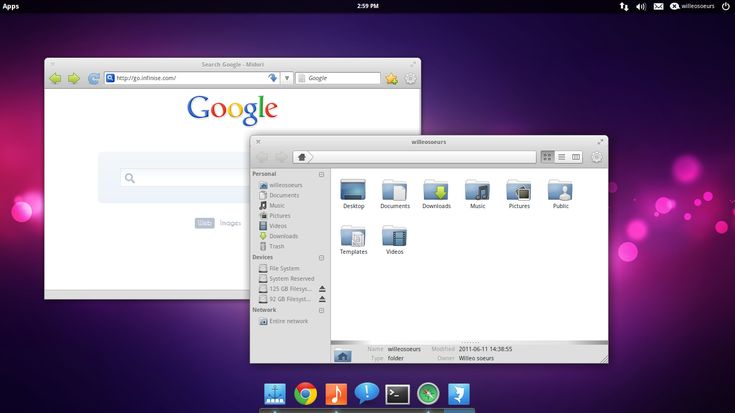Viewport: 735px width, 413px height.
Task: Click the reload button in Midori
Action: 93,78
